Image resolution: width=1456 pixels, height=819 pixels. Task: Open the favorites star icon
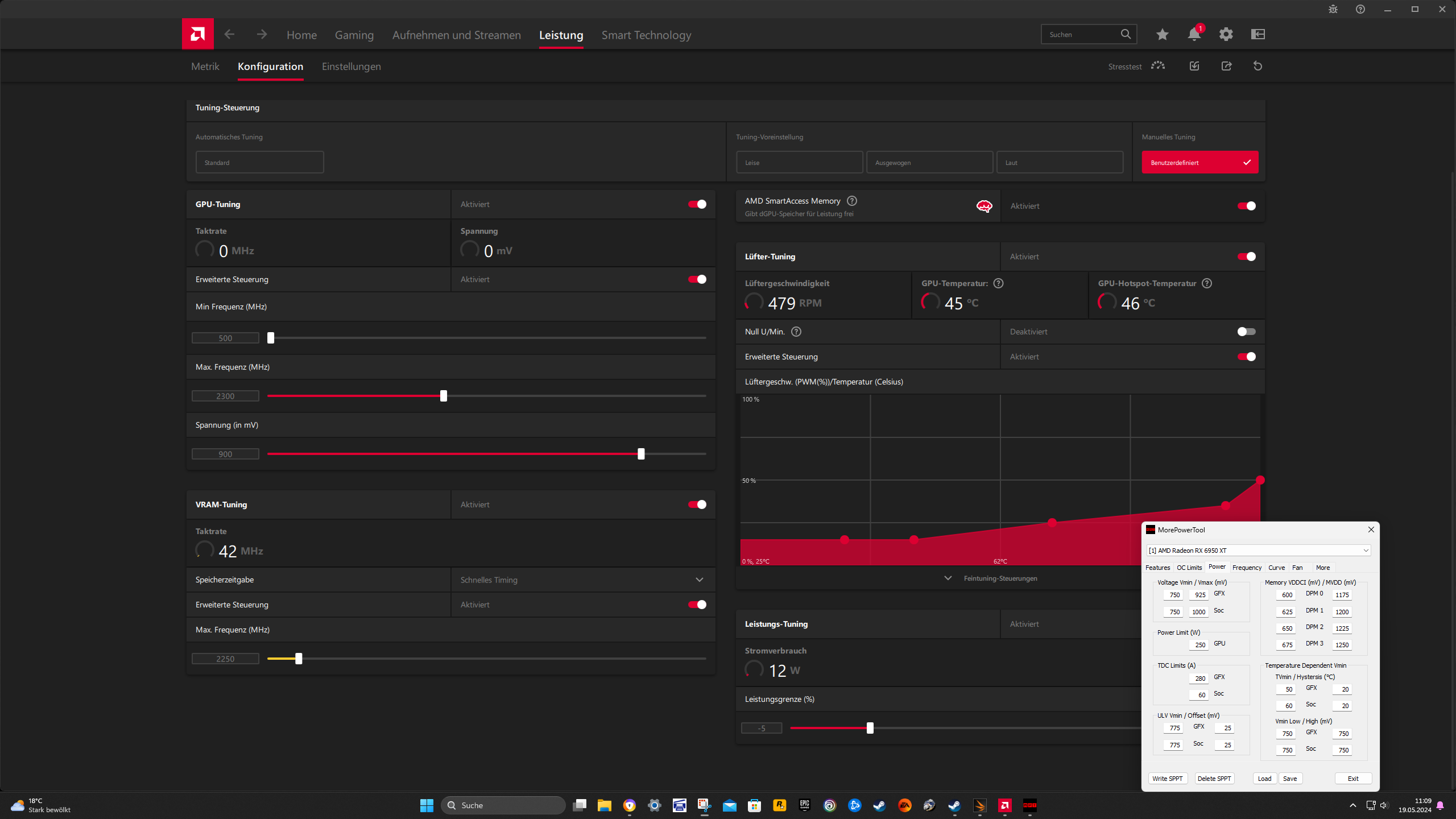coord(1162,34)
